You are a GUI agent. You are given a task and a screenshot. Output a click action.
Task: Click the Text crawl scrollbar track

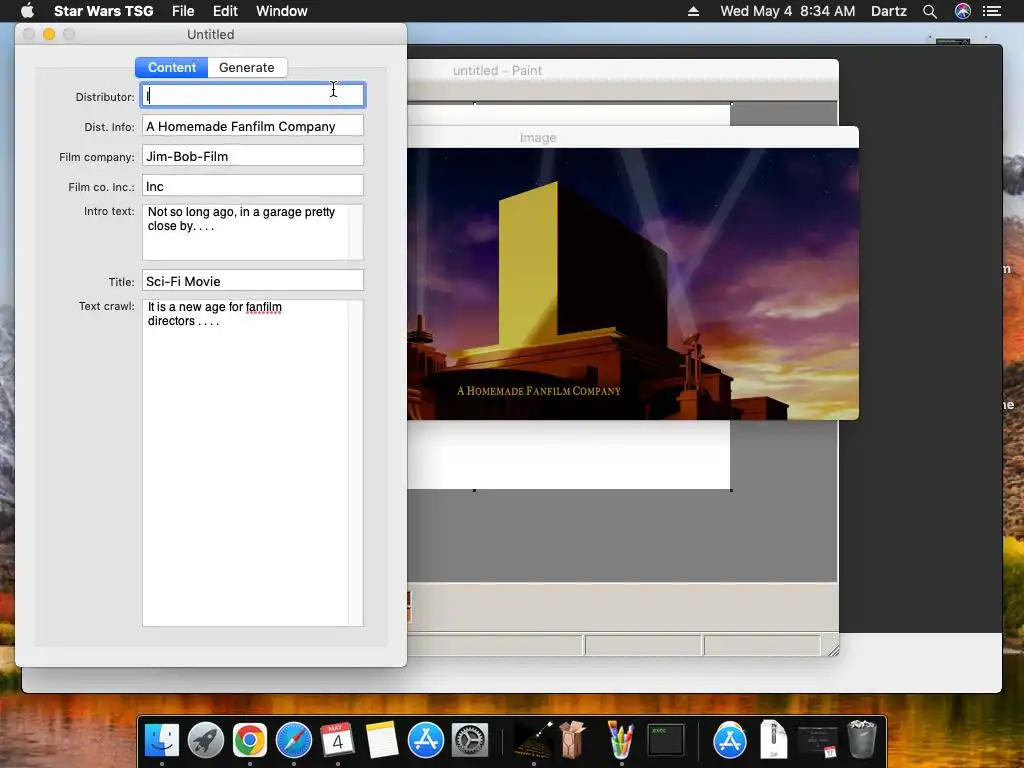tap(356, 463)
